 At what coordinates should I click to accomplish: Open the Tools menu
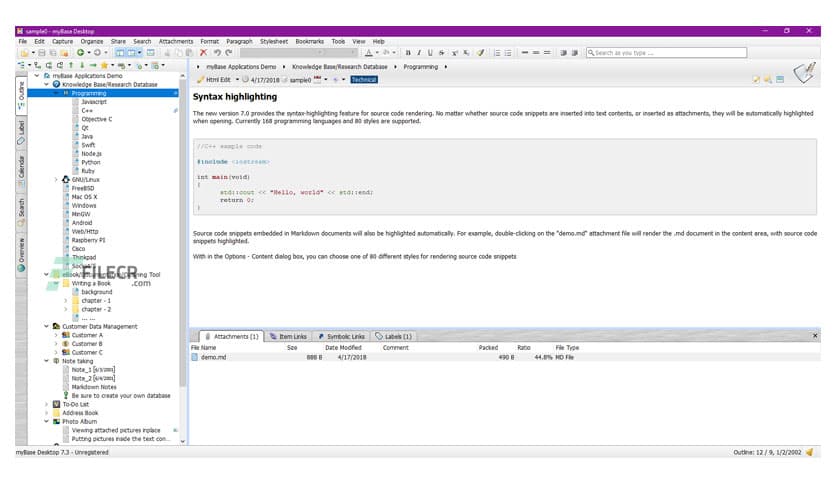coord(338,41)
